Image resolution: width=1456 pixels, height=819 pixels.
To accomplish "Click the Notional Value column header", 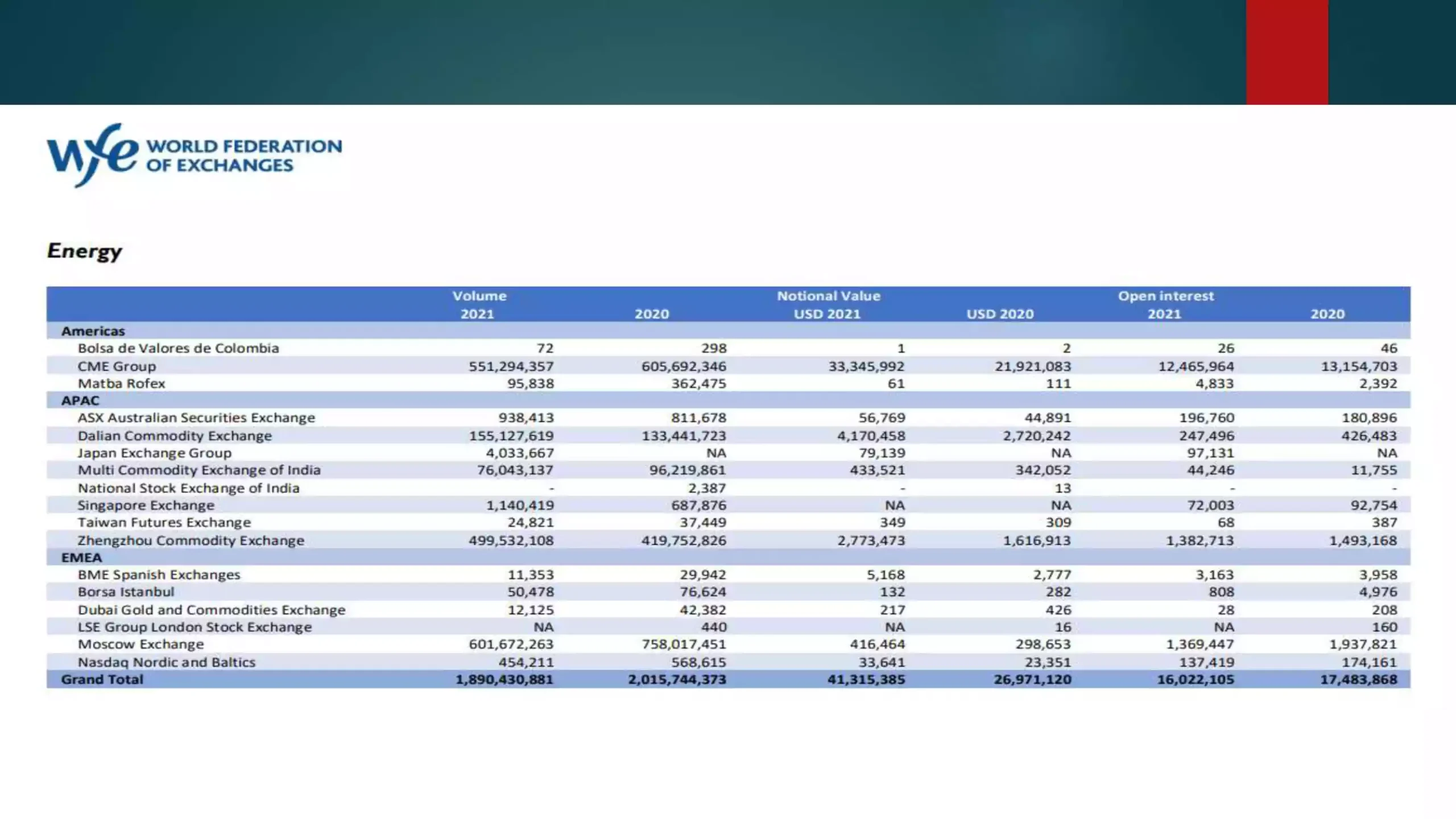I will 829,296.
